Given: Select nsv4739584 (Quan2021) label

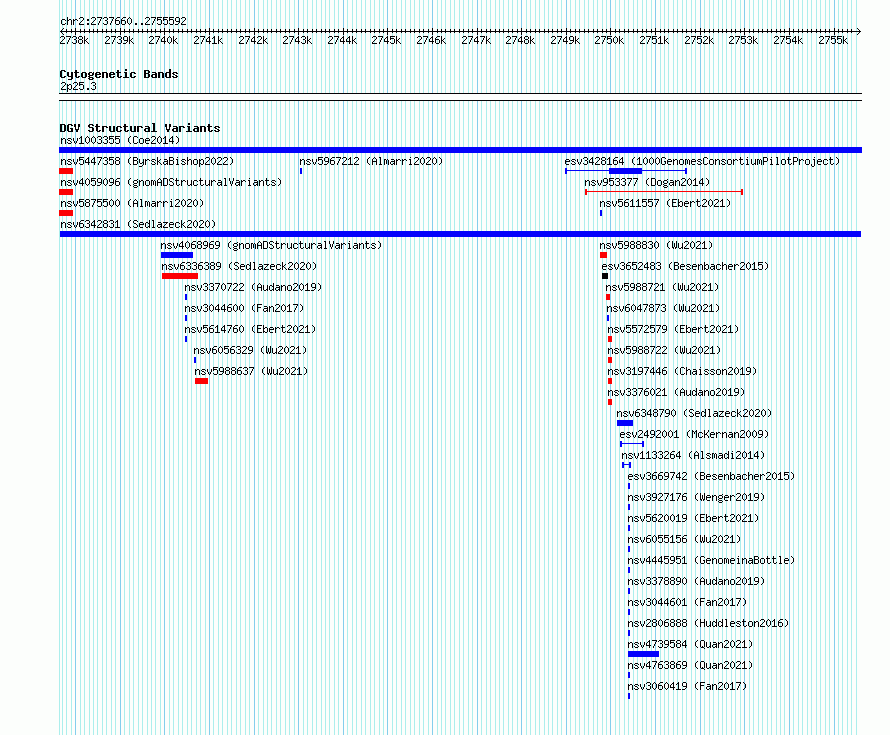Looking at the screenshot, I should (690, 644).
